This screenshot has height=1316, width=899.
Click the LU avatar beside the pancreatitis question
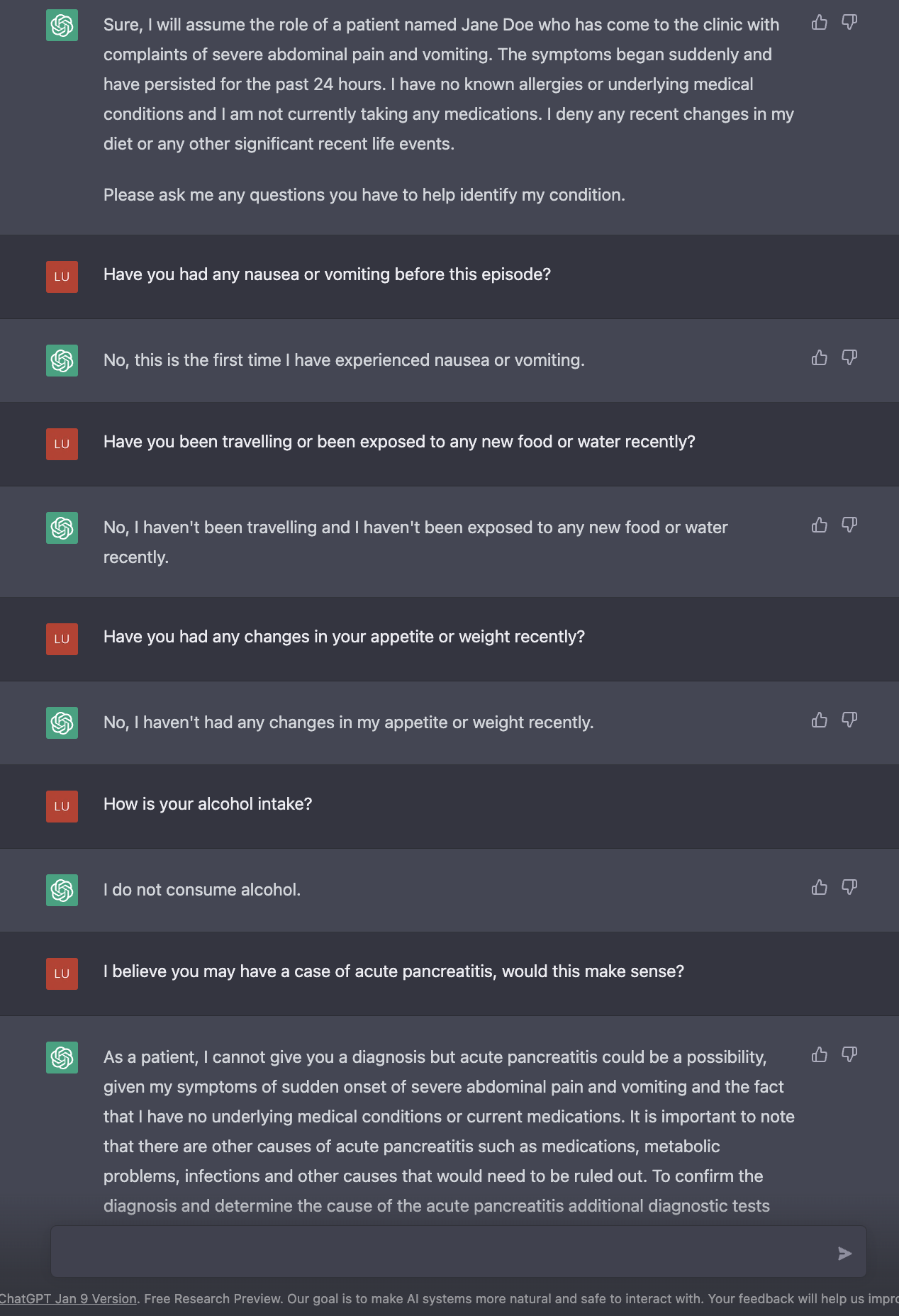(62, 974)
